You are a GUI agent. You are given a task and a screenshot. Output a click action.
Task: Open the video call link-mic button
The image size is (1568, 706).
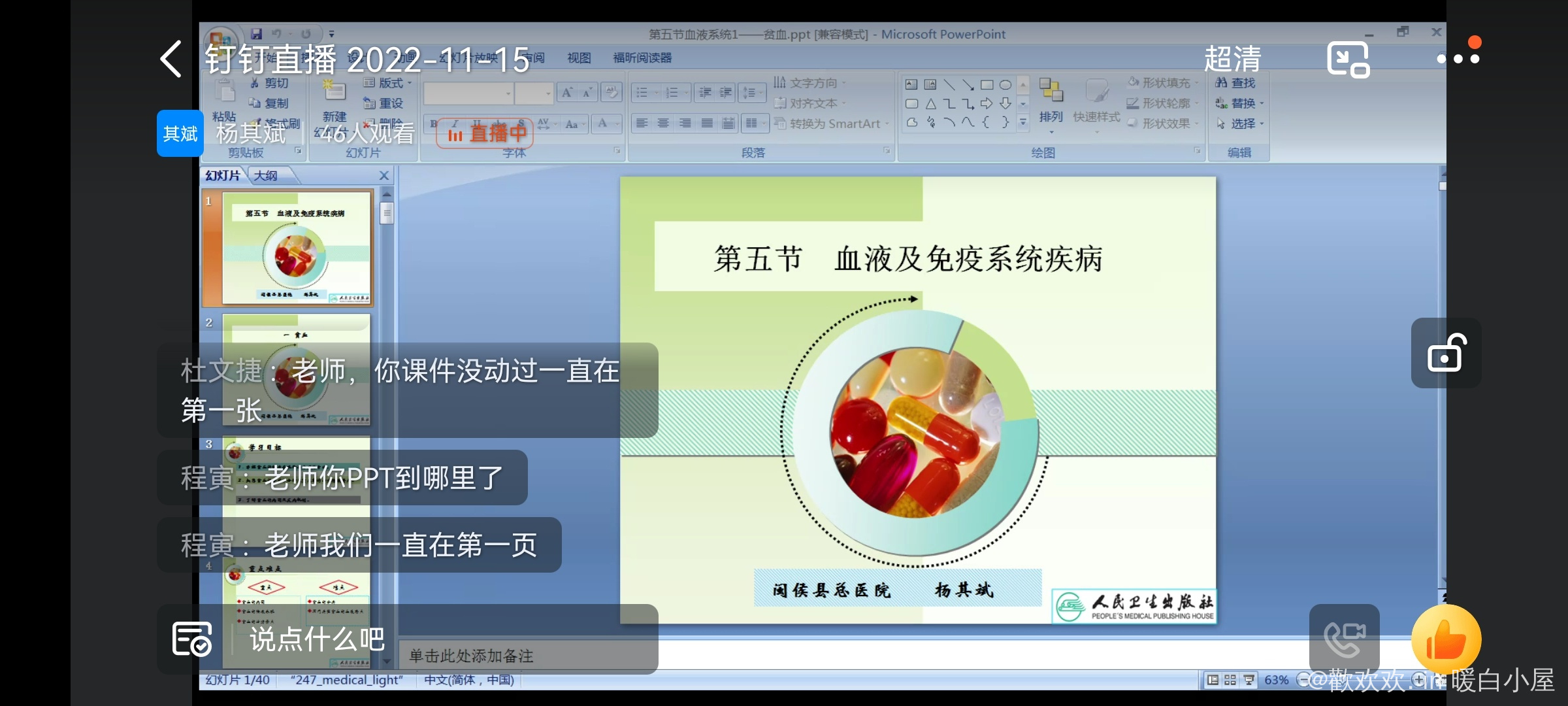tap(1345, 639)
